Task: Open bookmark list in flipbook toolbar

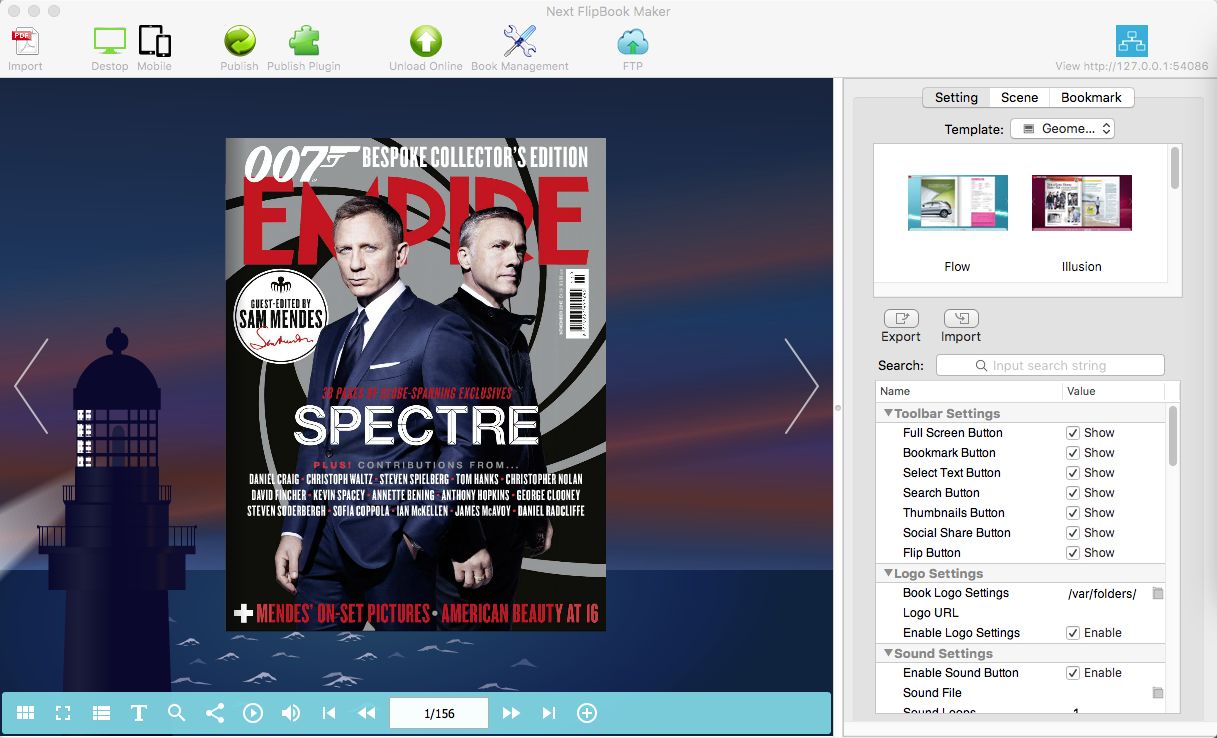Action: click(101, 713)
